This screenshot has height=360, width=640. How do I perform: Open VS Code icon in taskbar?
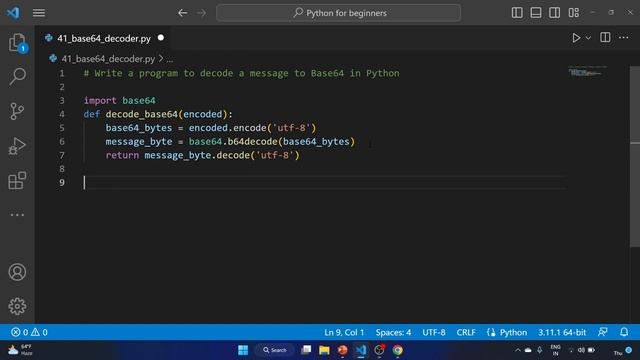tap(361, 350)
